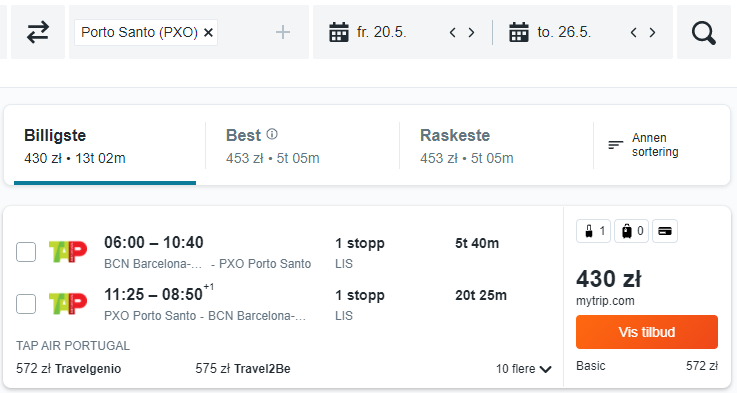Click the search magnifier button
Image resolution: width=737 pixels, height=393 pixels.
pyautogui.click(x=704, y=32)
